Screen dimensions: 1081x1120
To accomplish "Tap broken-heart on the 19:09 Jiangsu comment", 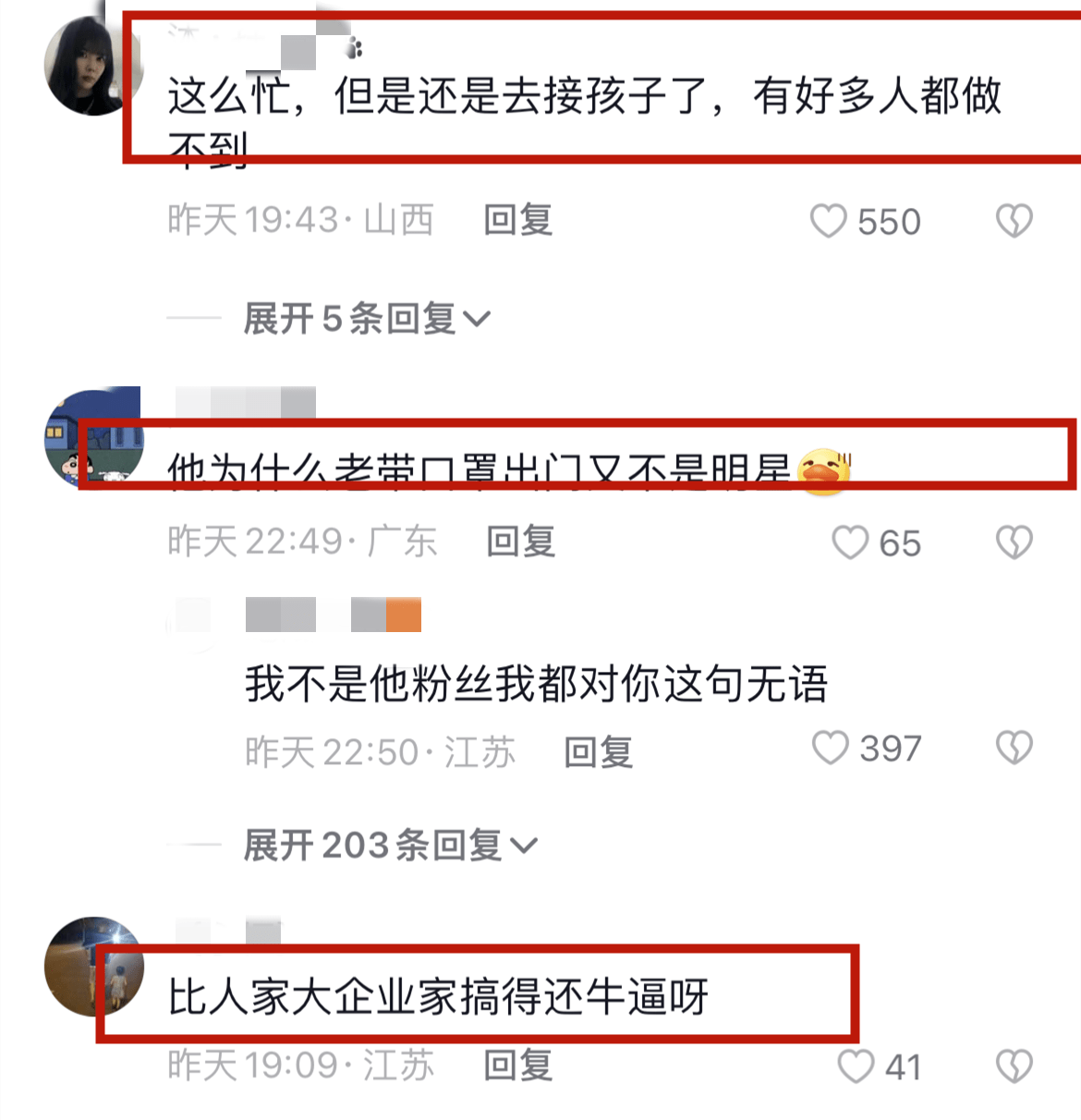I will [x=1014, y=1066].
